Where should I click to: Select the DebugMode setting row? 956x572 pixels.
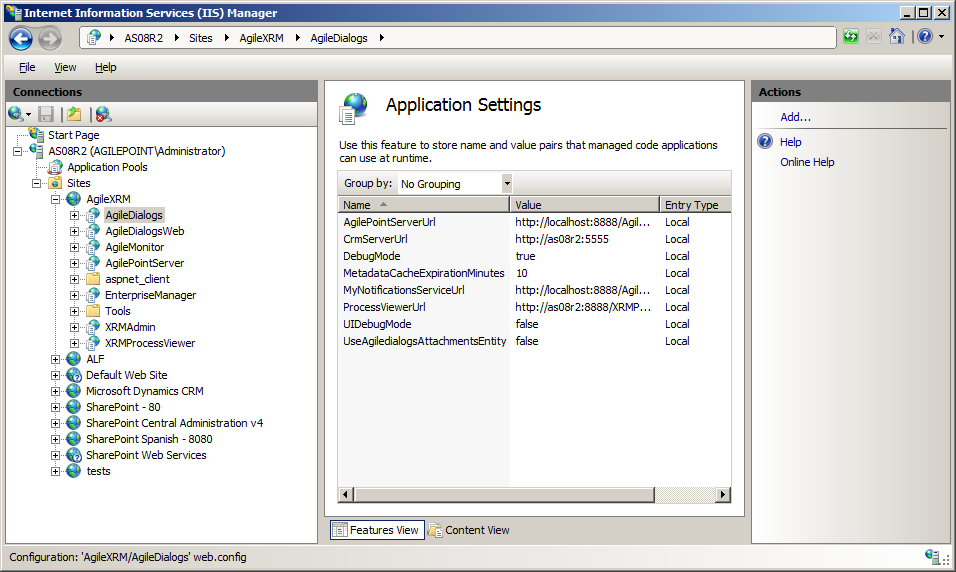[534, 256]
